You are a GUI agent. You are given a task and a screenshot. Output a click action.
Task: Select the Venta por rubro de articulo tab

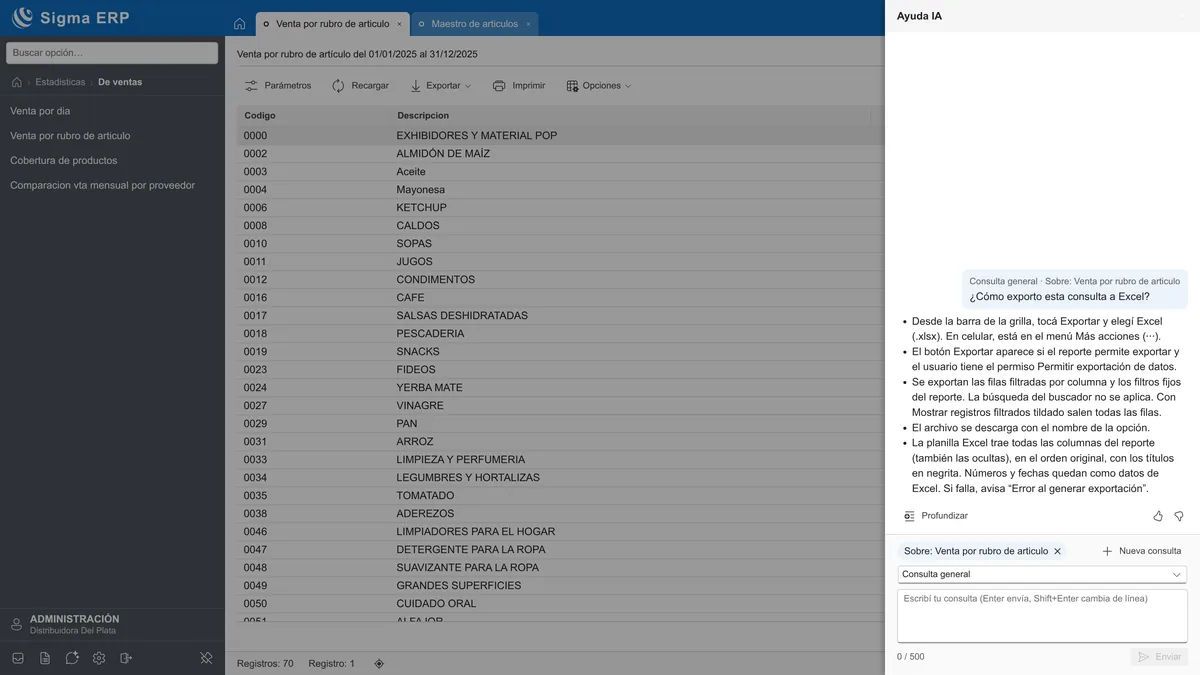point(332,24)
